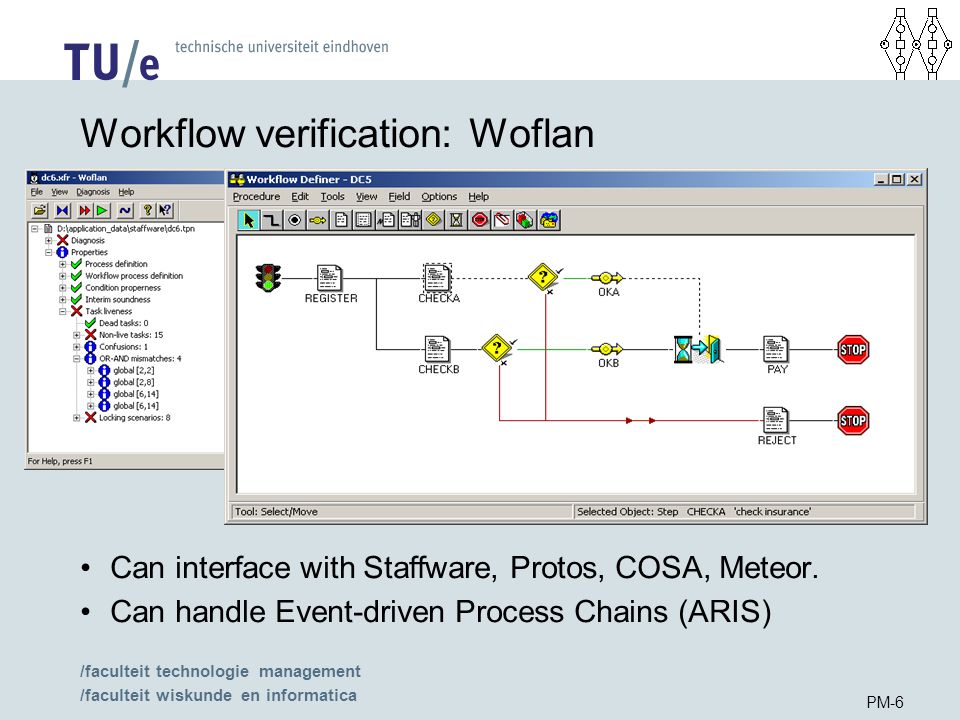Click the CHECKA step on the canvas
Viewport: 960px width, 720px height.
(437, 278)
